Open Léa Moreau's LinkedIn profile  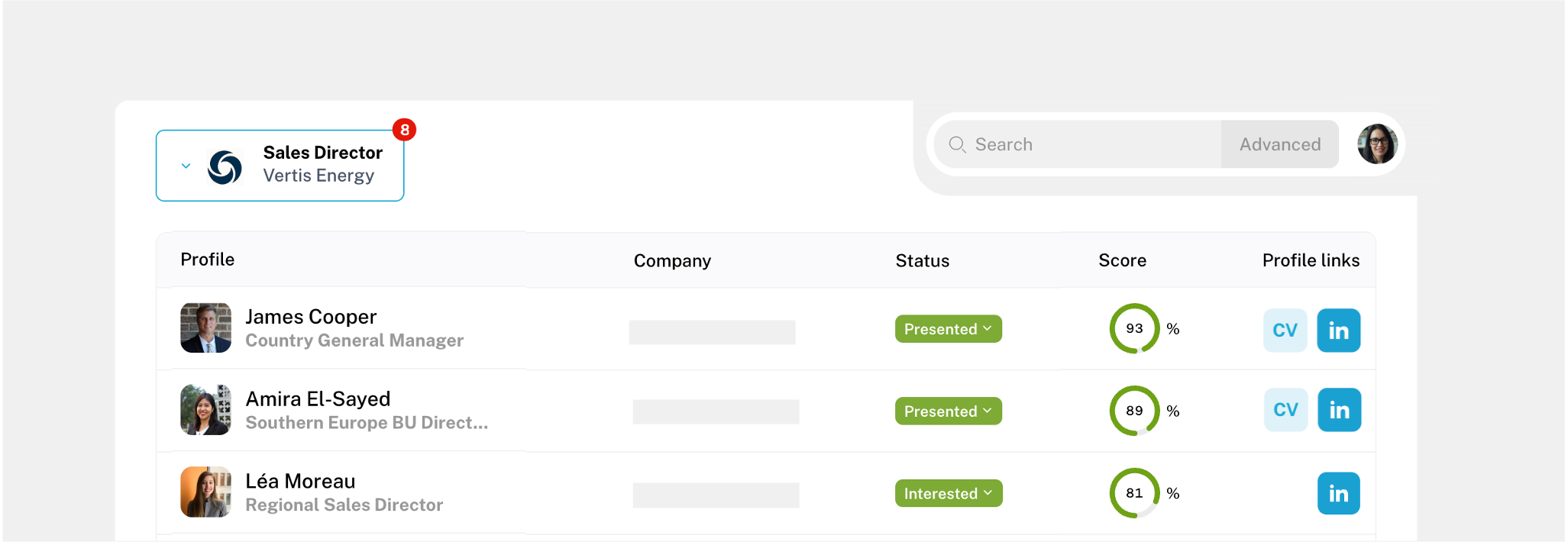[x=1338, y=493]
